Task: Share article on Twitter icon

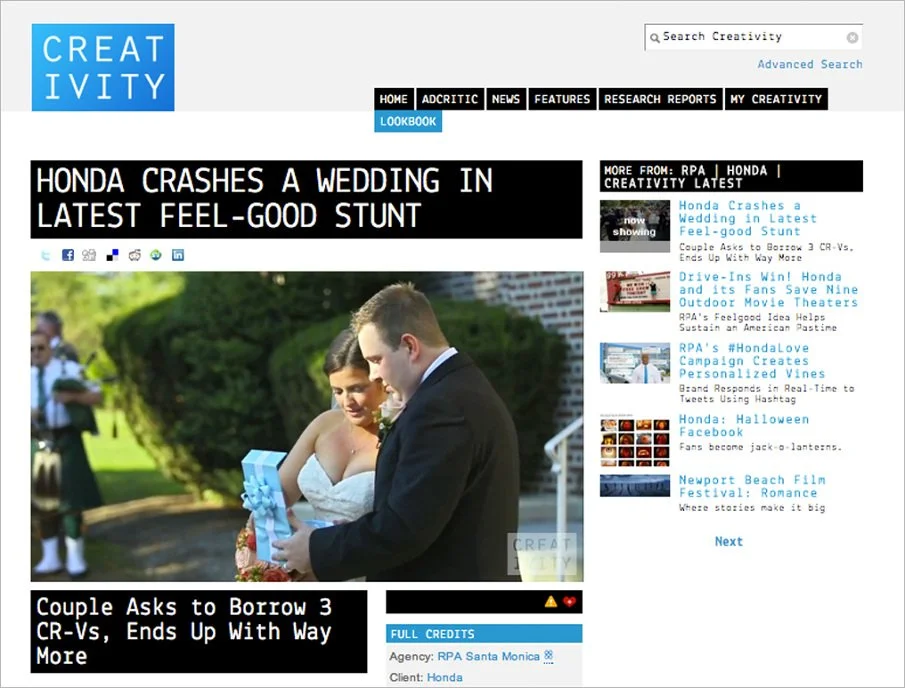Action: [x=46, y=255]
